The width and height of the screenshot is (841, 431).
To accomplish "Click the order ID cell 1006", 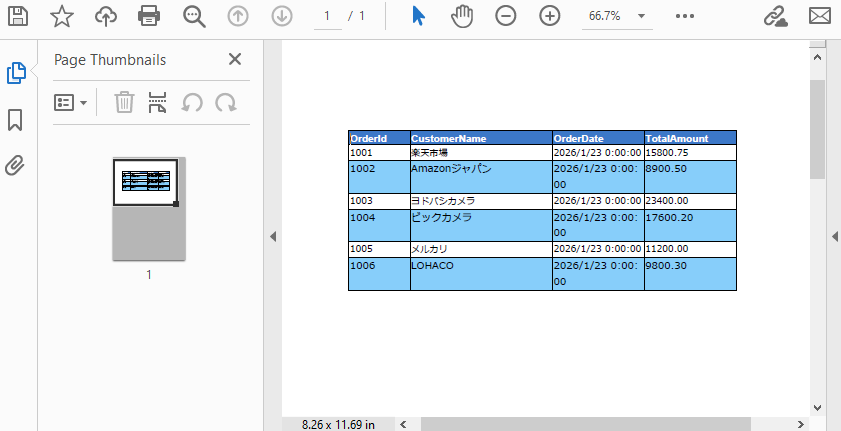I will click(379, 274).
